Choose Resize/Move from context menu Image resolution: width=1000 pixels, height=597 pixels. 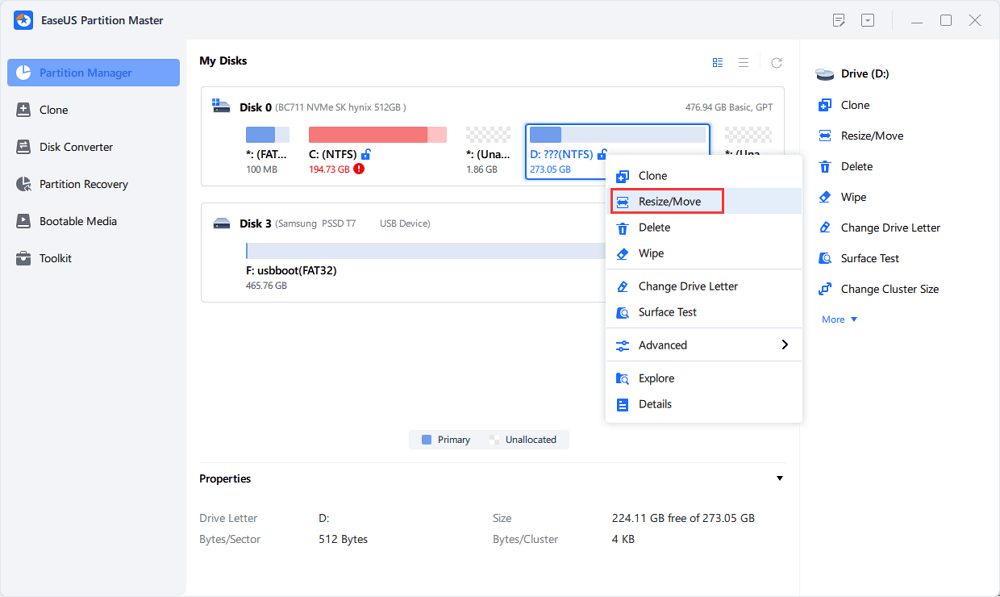[669, 202]
